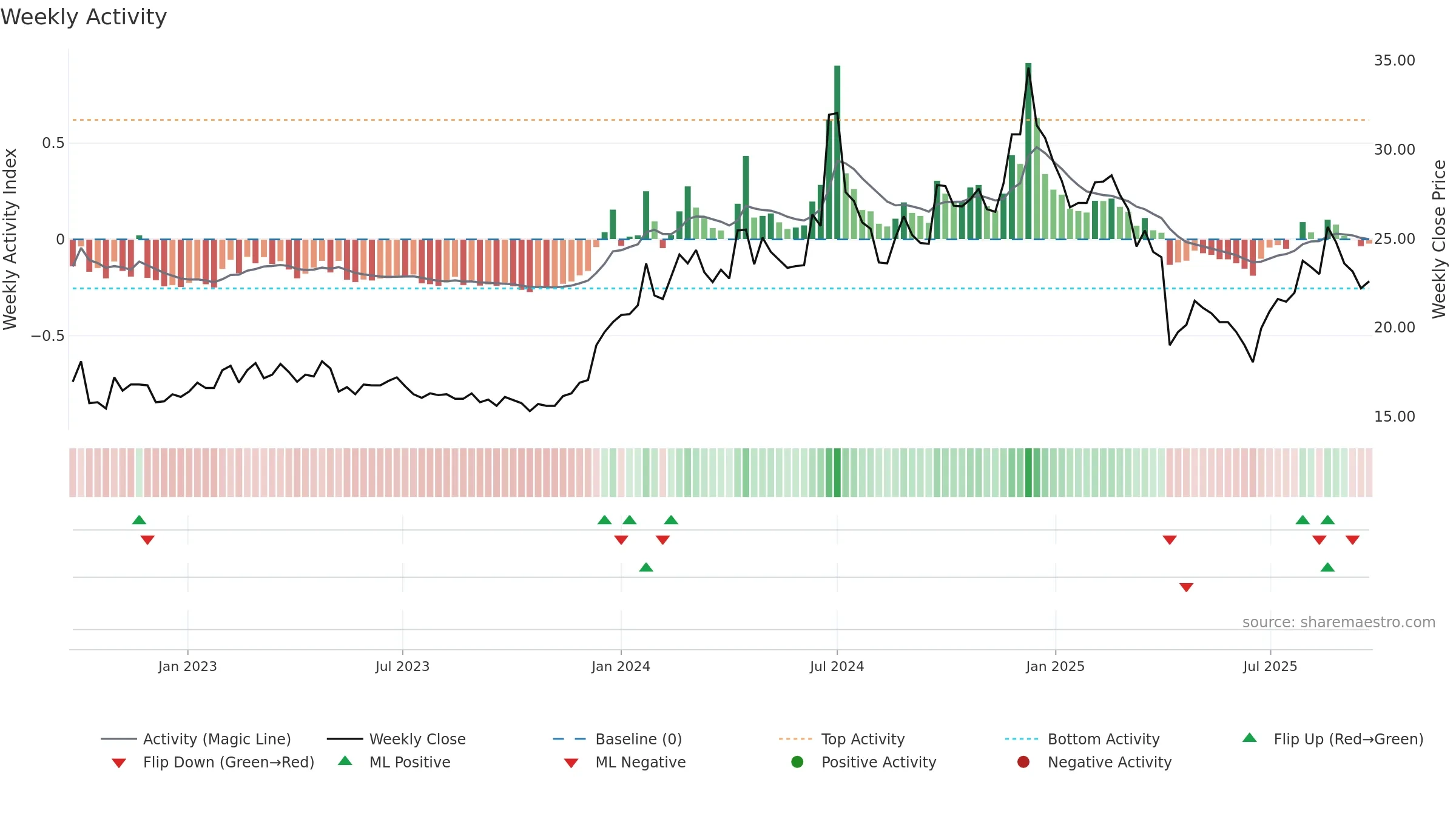Click the 30.00 price axis value
1456x819 pixels.
tap(1394, 149)
